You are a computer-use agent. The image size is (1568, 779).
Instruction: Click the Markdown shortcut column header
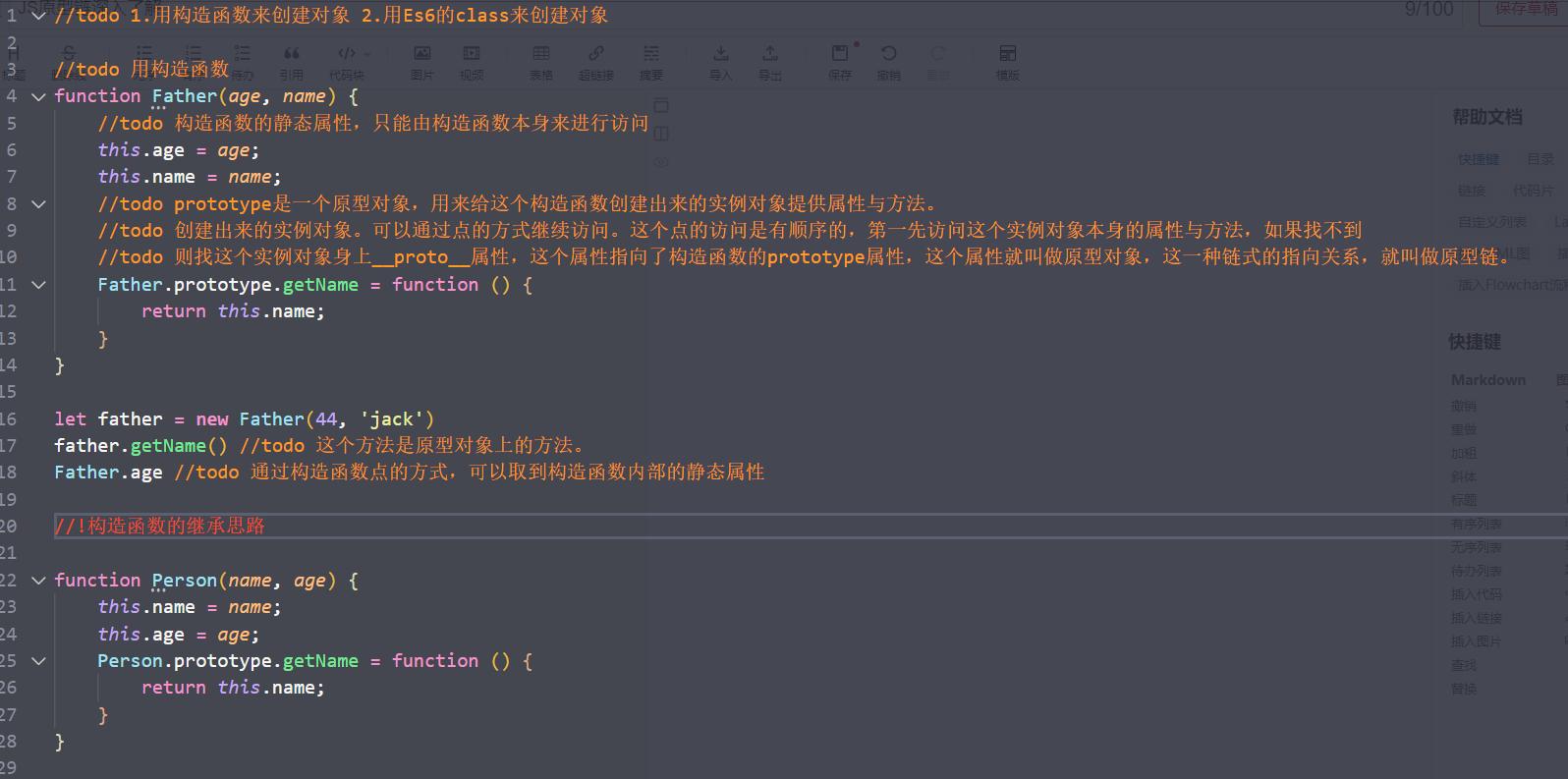(x=1488, y=380)
